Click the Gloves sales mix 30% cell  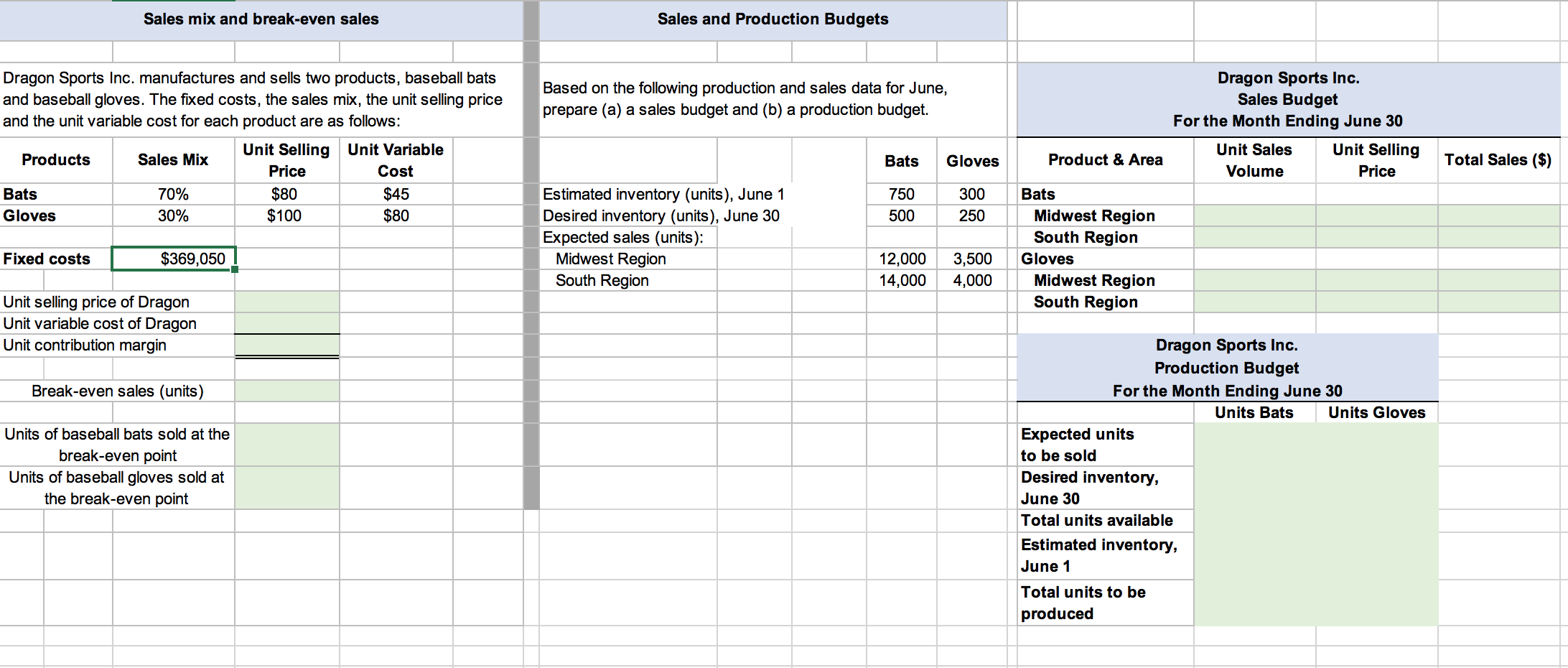click(174, 215)
